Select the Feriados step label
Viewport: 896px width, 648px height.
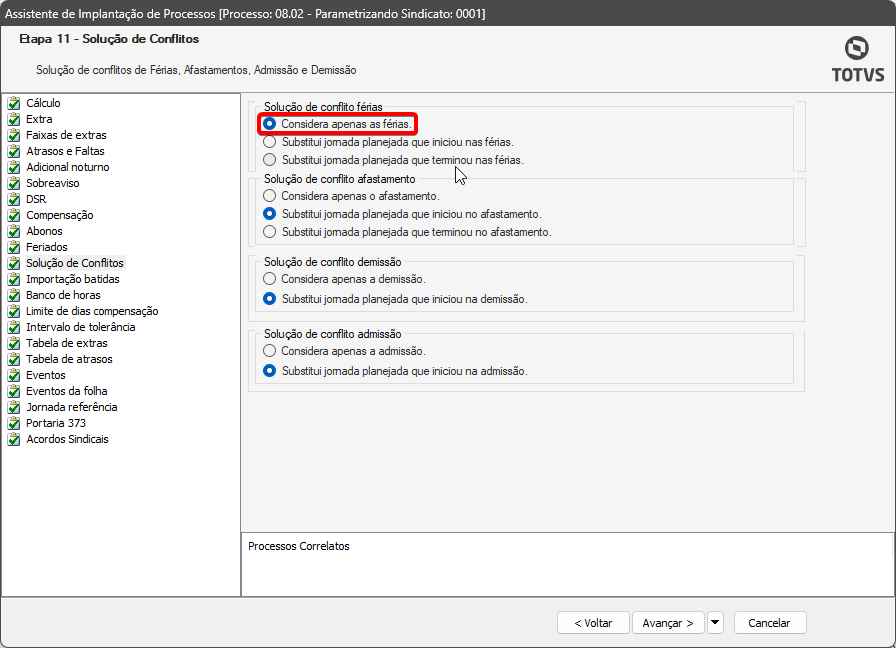coord(47,247)
